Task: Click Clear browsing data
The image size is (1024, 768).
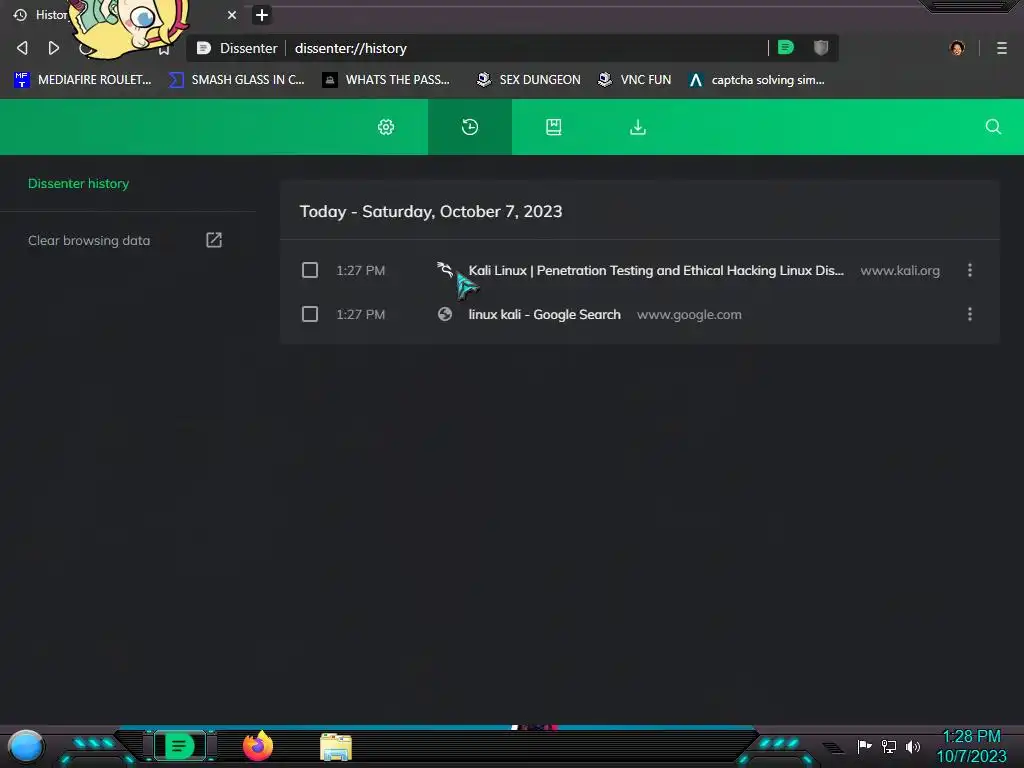Action: [x=89, y=240]
